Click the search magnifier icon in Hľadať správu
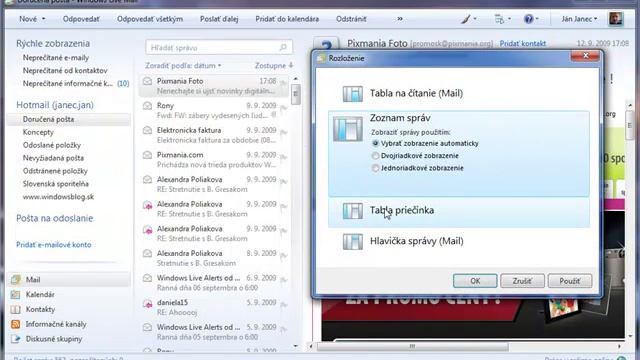The height and width of the screenshot is (360, 640). [x=283, y=47]
